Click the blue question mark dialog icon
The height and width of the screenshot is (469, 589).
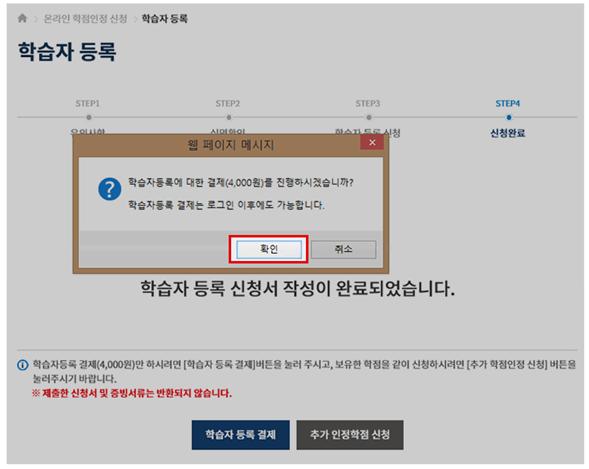[109, 190]
